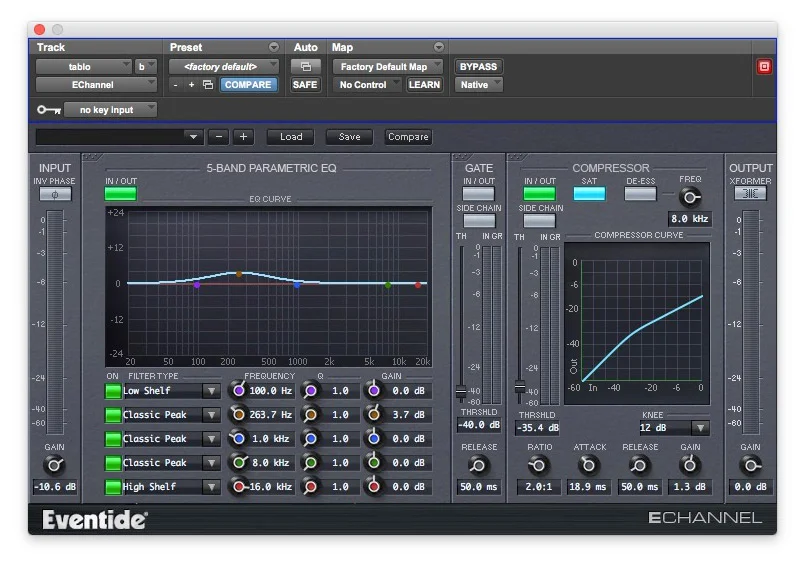The image size is (810, 561).
Task: Open the No Control map menu
Action: point(367,85)
